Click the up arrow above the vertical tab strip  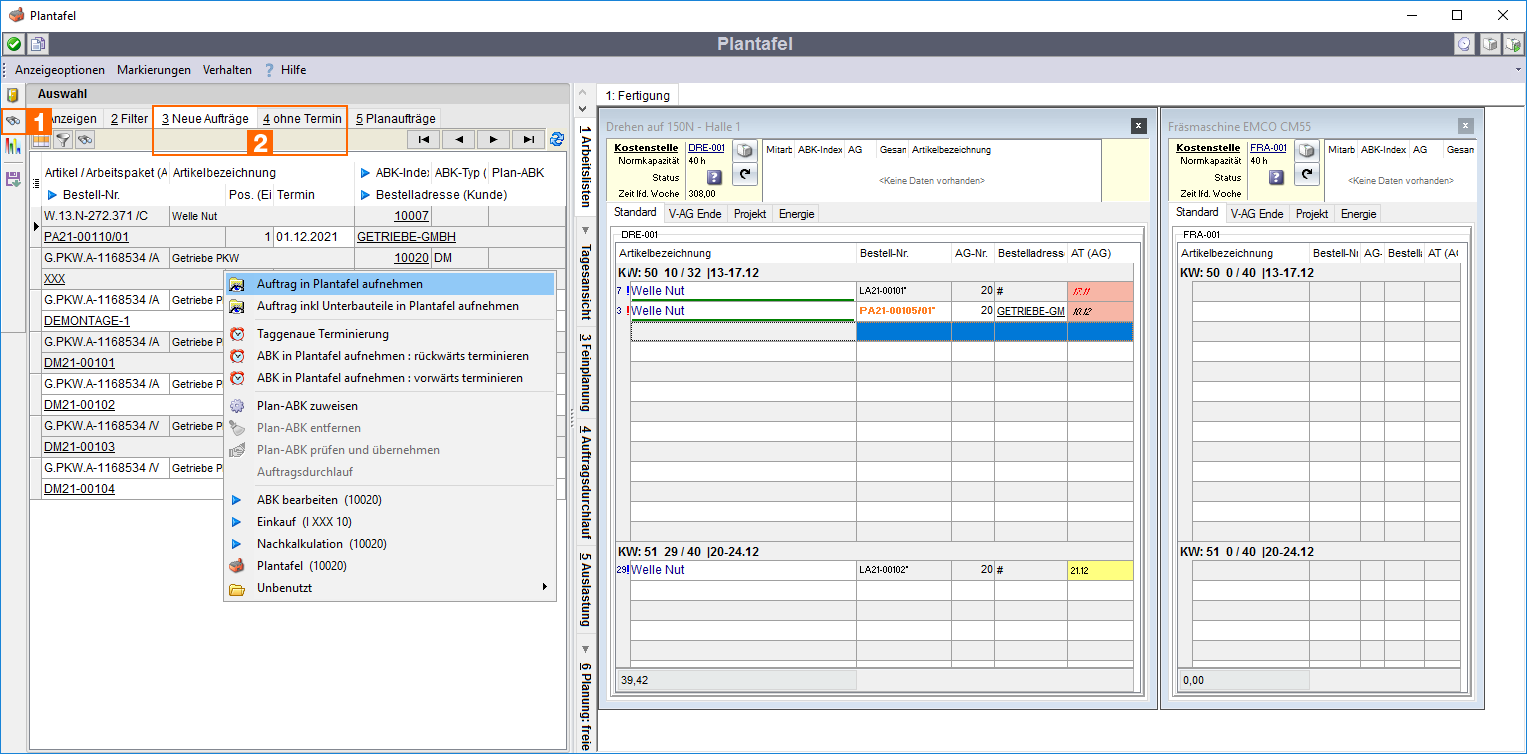click(x=584, y=92)
